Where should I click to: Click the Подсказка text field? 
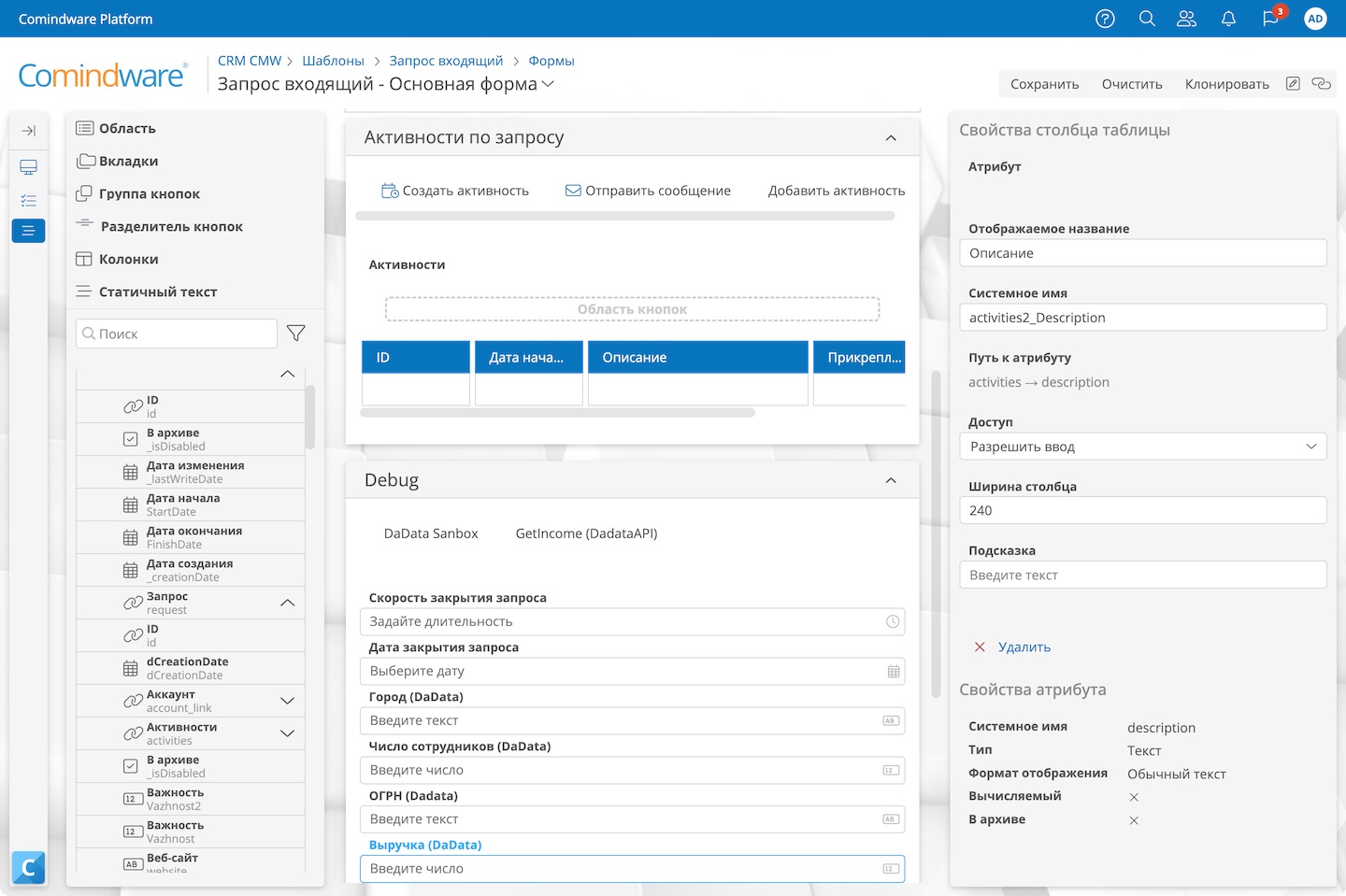(x=1143, y=575)
